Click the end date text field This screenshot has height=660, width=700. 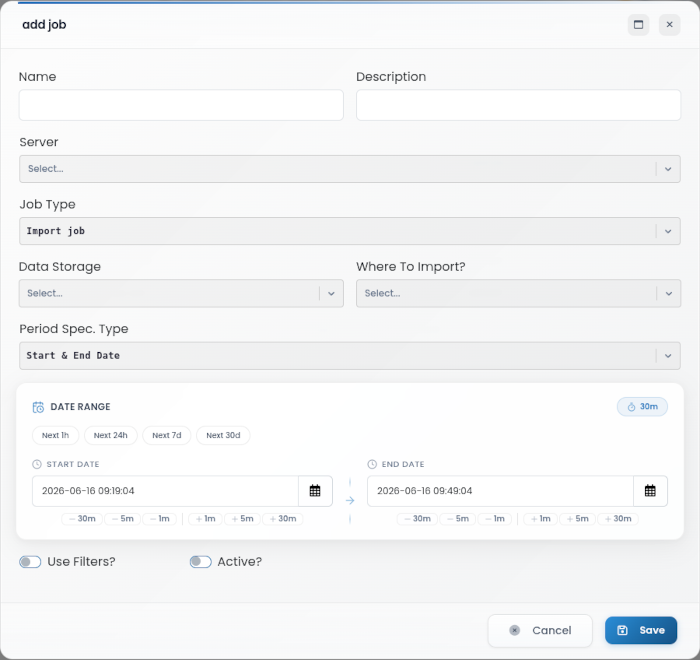click(x=500, y=491)
